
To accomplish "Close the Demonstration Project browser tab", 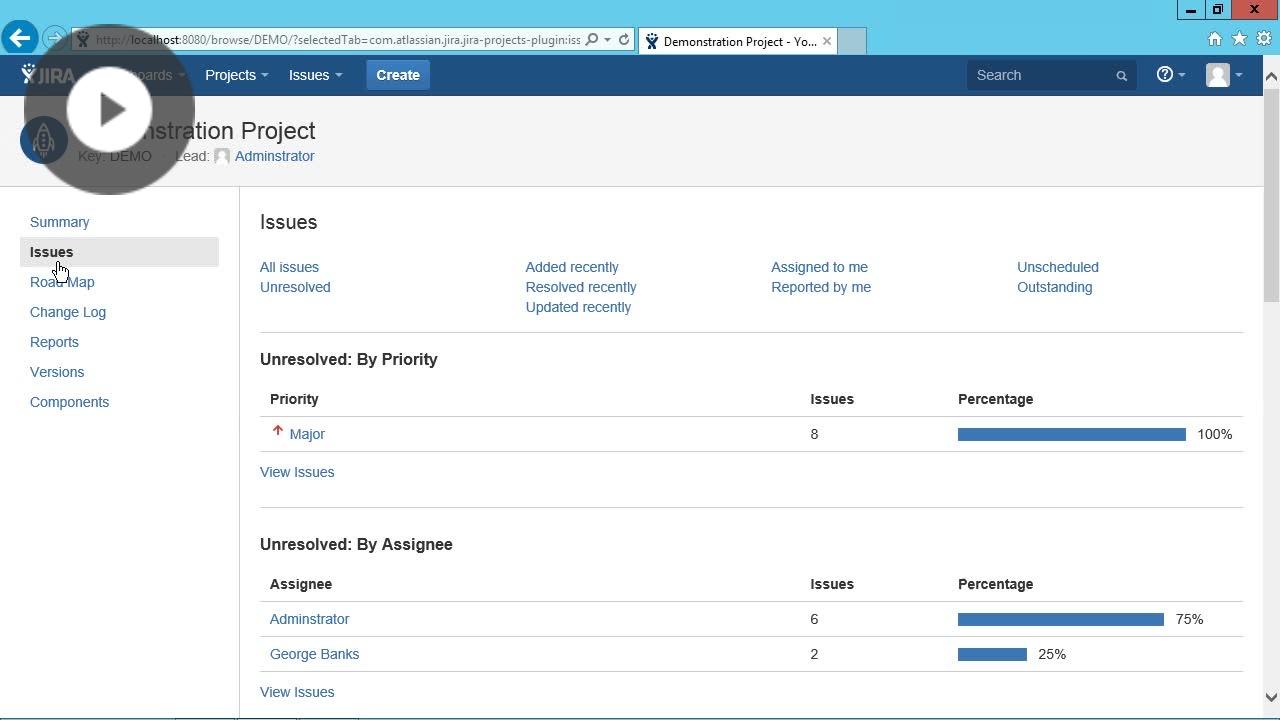I will click(827, 41).
